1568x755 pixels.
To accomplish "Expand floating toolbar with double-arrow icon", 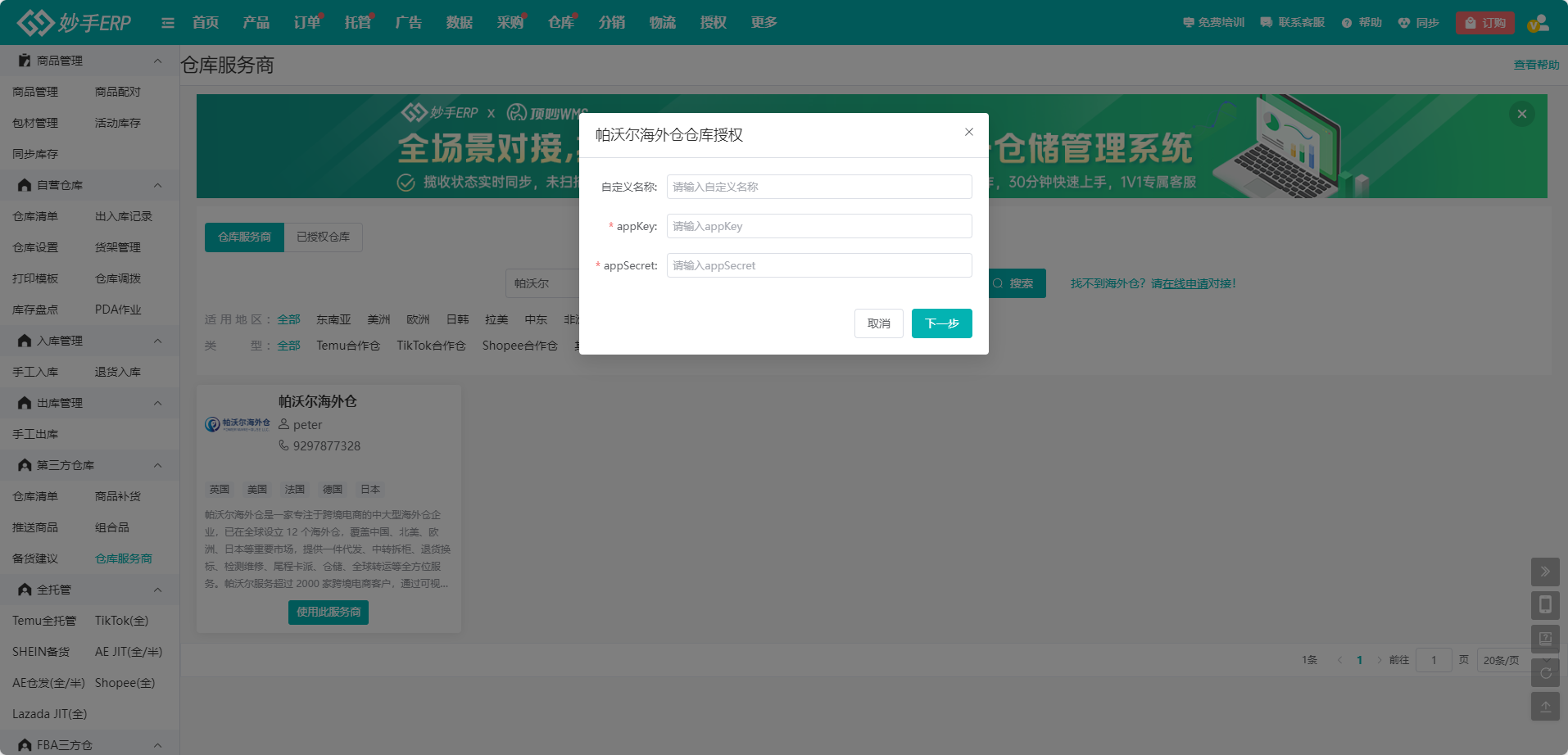I will click(1544, 572).
